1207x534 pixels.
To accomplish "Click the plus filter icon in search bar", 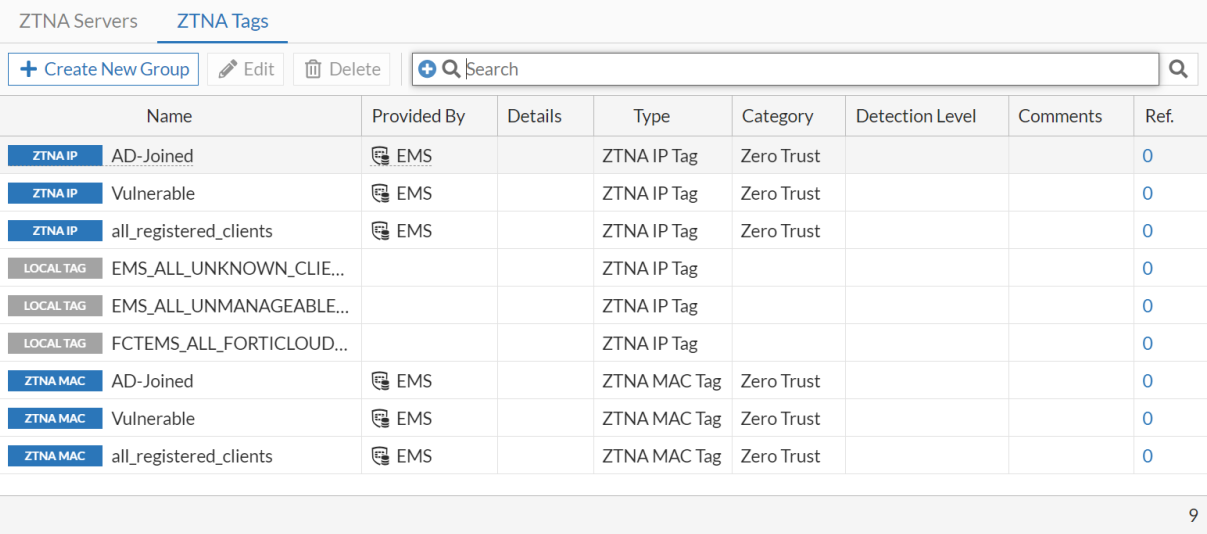I will point(427,69).
